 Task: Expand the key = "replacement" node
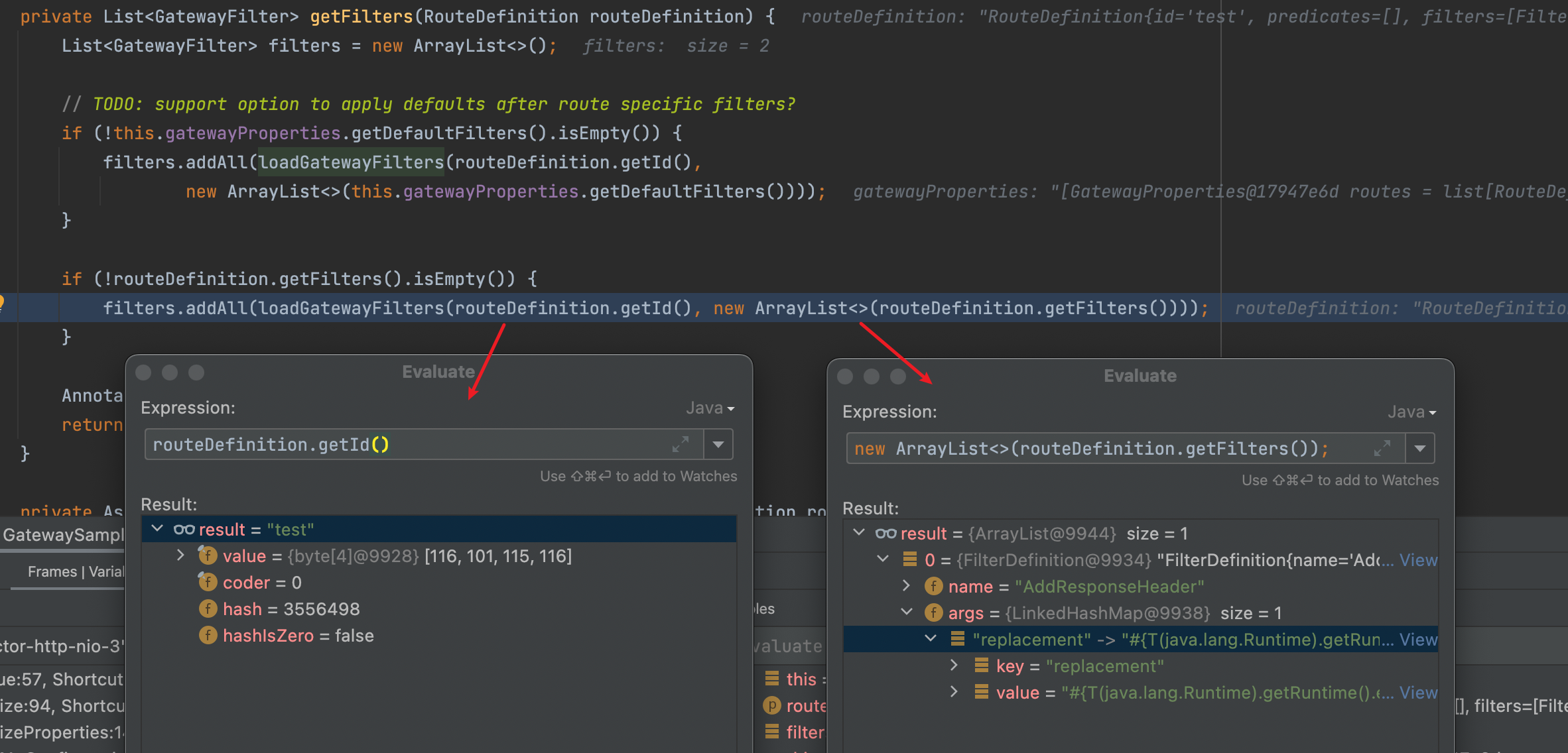(x=954, y=666)
